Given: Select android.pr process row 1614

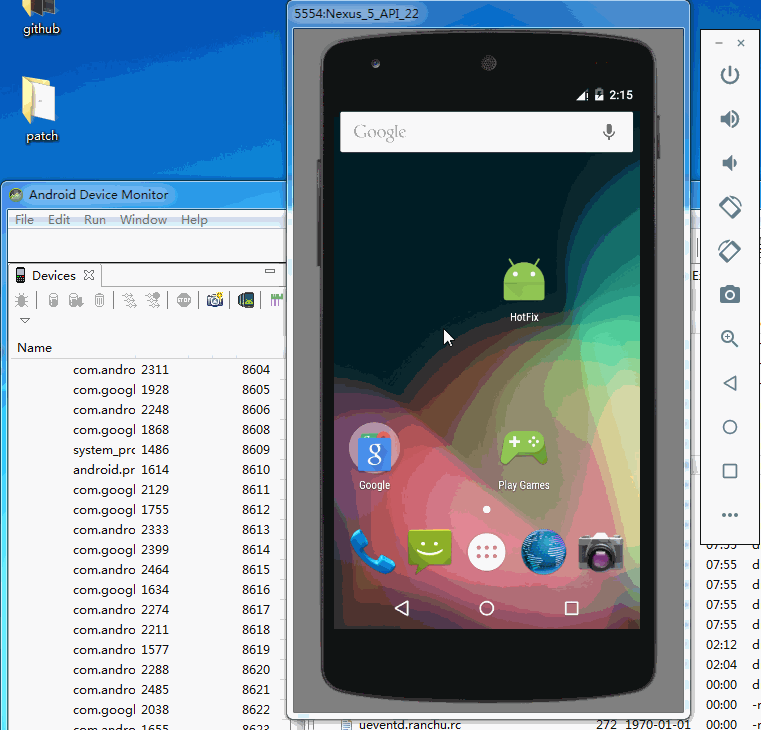Looking at the screenshot, I should [148, 470].
